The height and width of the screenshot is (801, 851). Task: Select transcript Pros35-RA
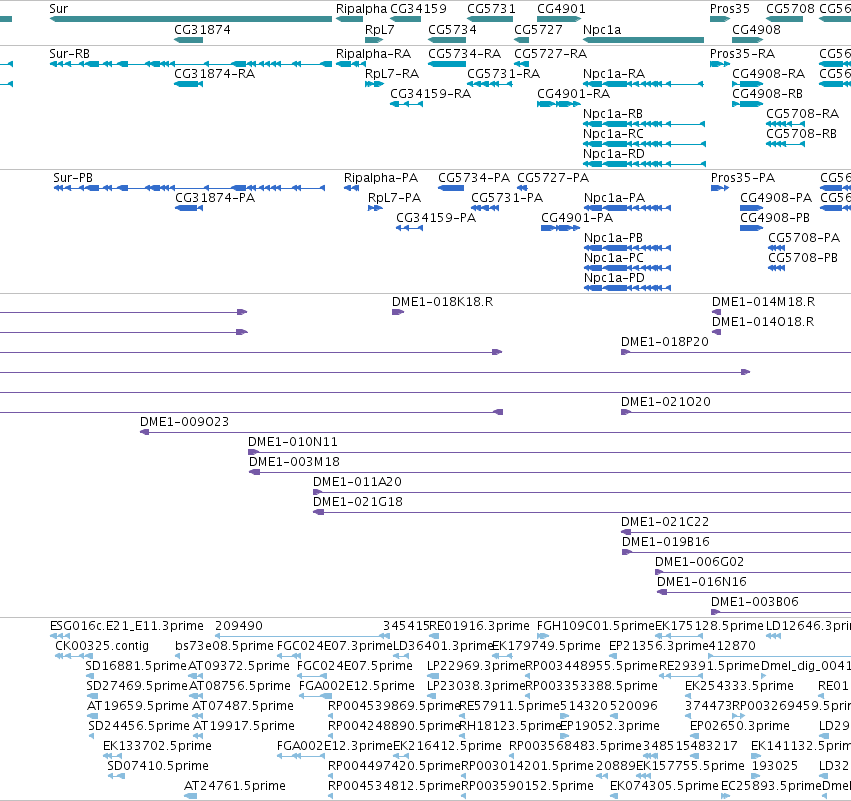pos(720,64)
